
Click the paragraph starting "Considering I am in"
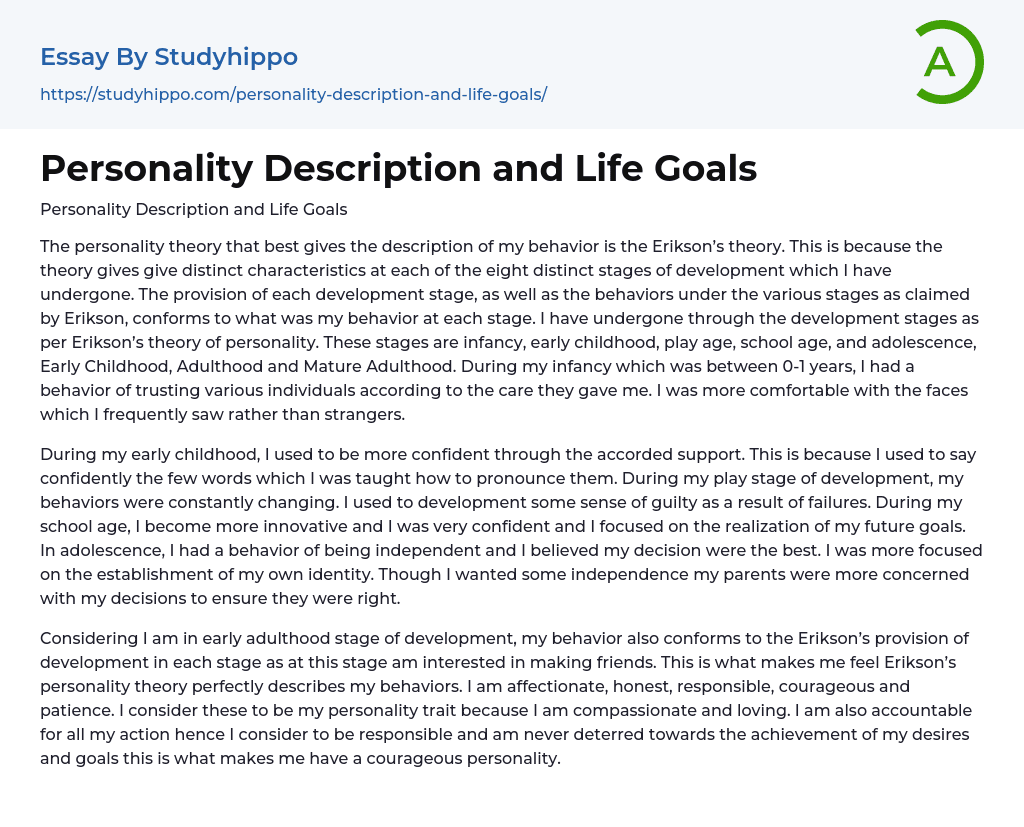(x=505, y=698)
